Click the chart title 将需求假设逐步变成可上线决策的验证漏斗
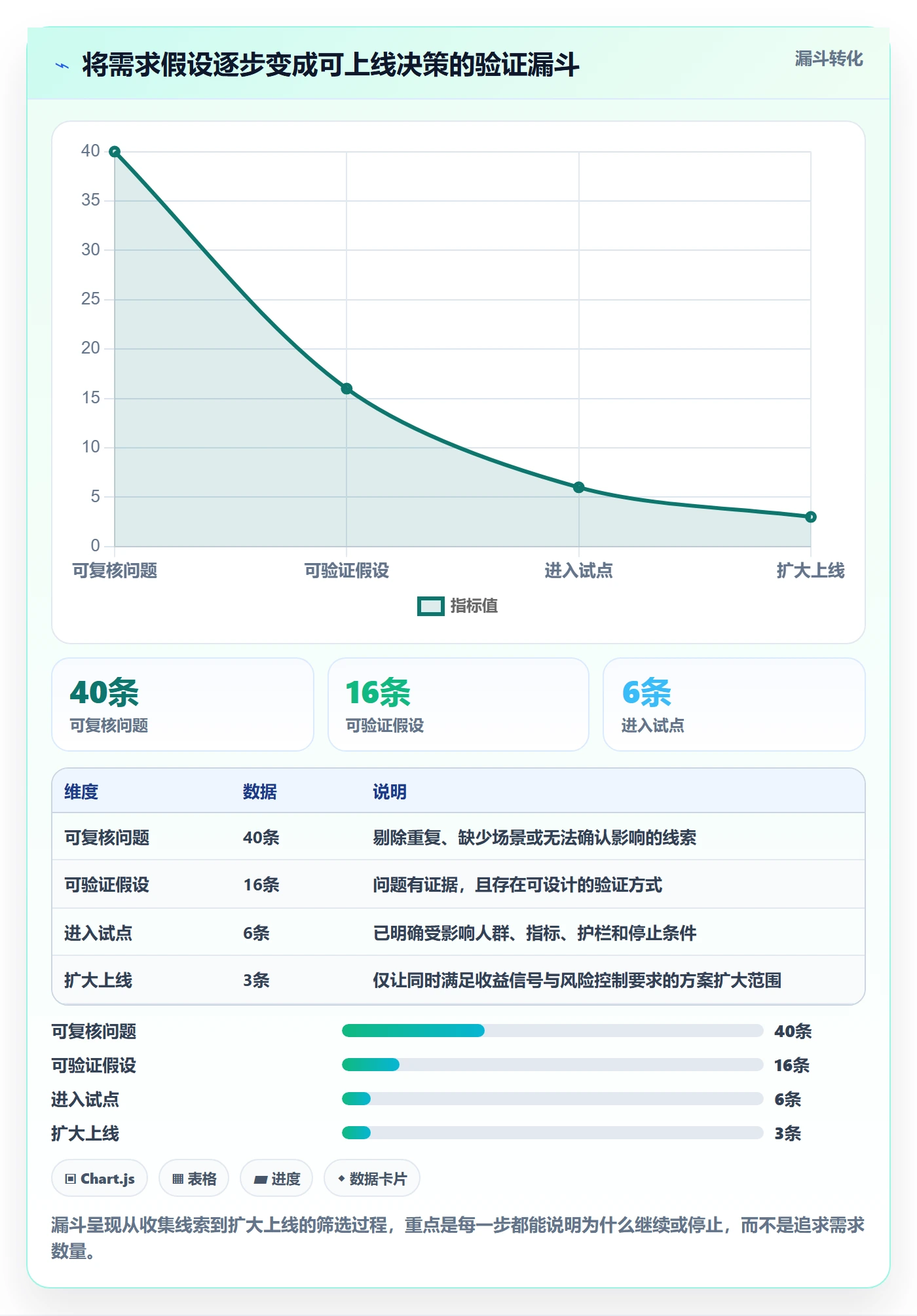 [x=331, y=65]
